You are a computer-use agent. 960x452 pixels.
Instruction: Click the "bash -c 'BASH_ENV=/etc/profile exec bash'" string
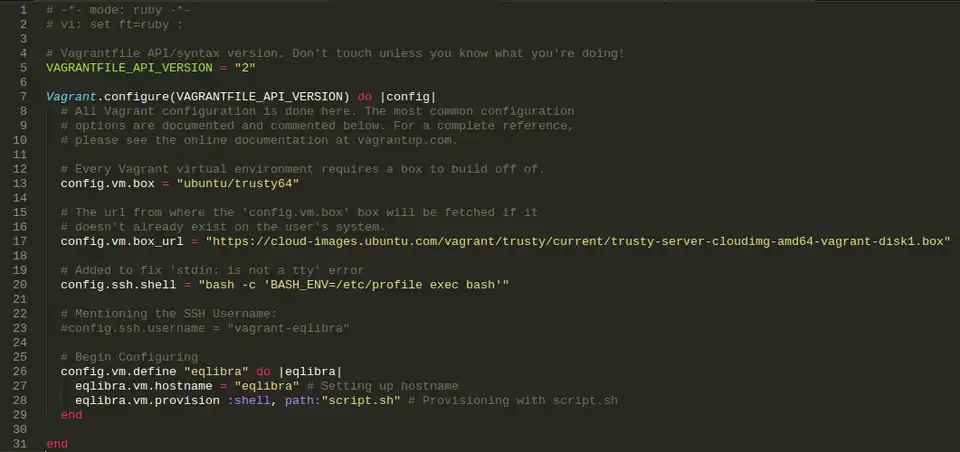(354, 285)
